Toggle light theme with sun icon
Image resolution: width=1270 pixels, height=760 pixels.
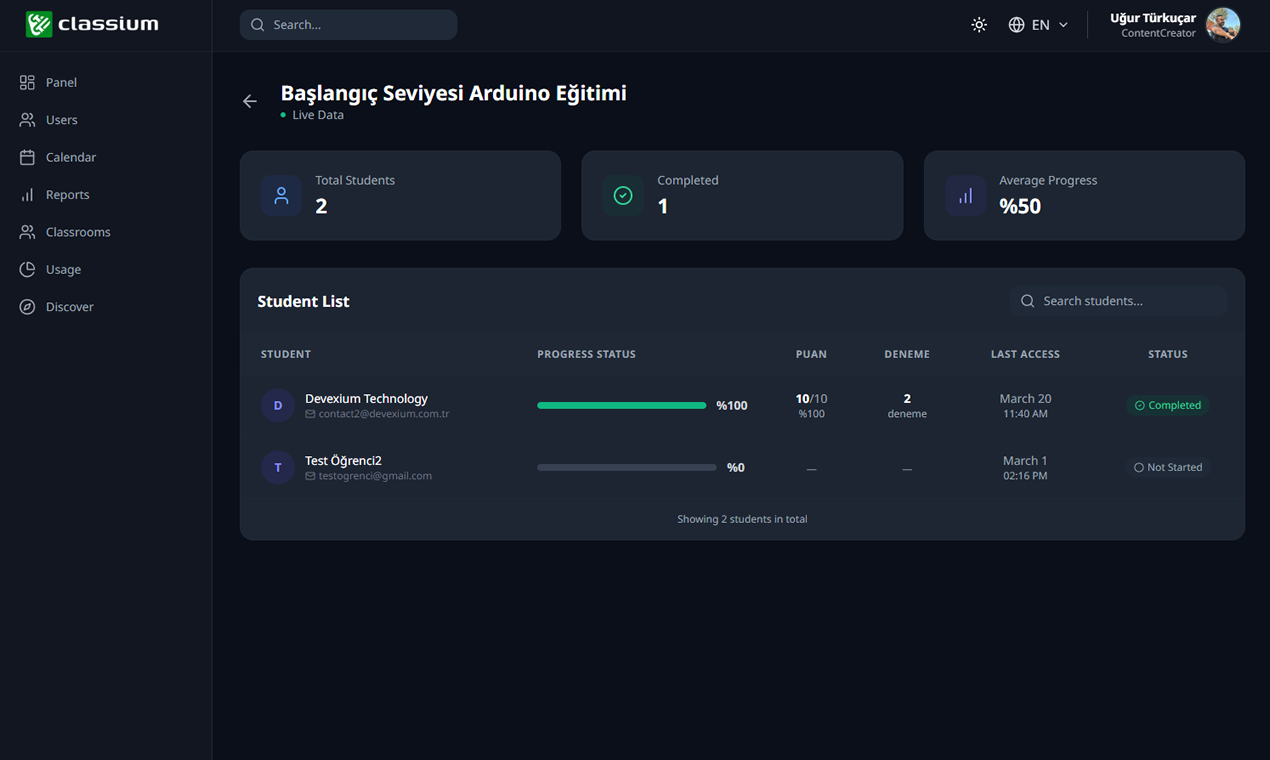[x=979, y=25]
